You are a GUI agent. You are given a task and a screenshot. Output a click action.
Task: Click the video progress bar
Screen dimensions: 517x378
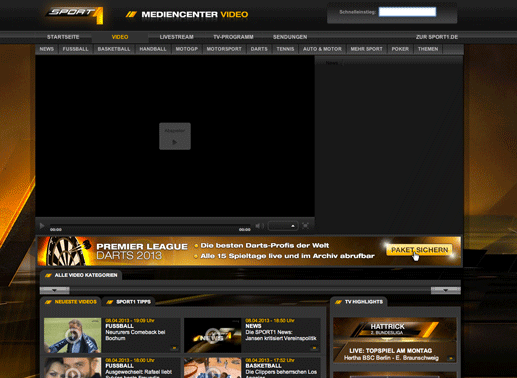(150, 226)
